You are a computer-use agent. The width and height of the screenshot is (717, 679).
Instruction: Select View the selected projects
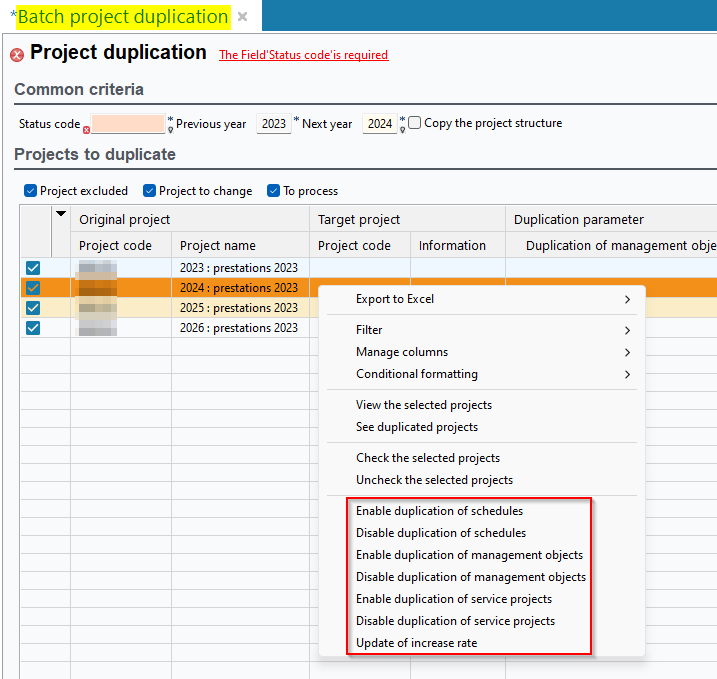click(x=424, y=405)
